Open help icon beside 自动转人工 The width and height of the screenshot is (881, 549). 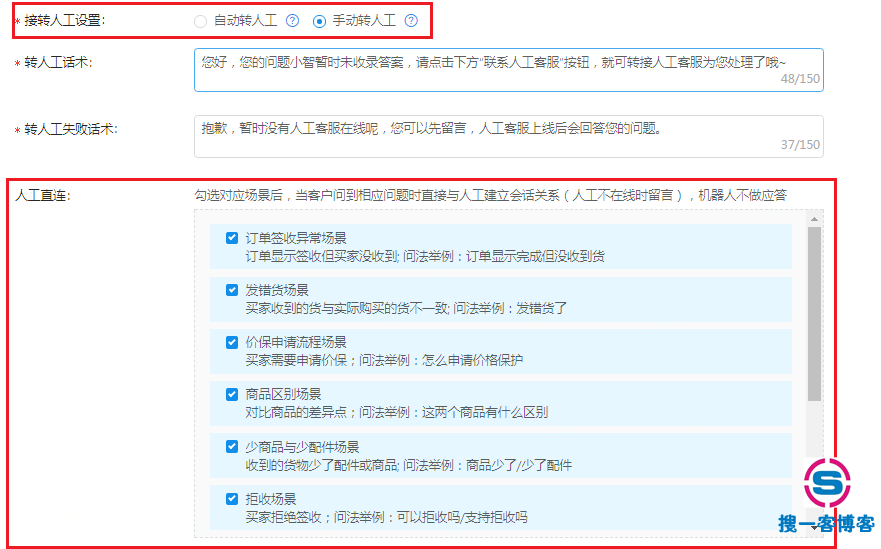click(x=292, y=21)
